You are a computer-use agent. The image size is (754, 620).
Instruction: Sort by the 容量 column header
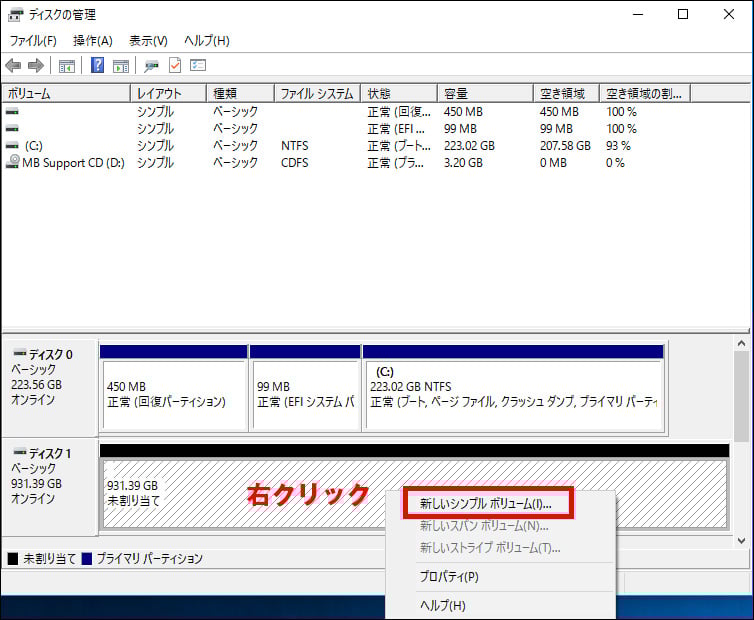486,93
